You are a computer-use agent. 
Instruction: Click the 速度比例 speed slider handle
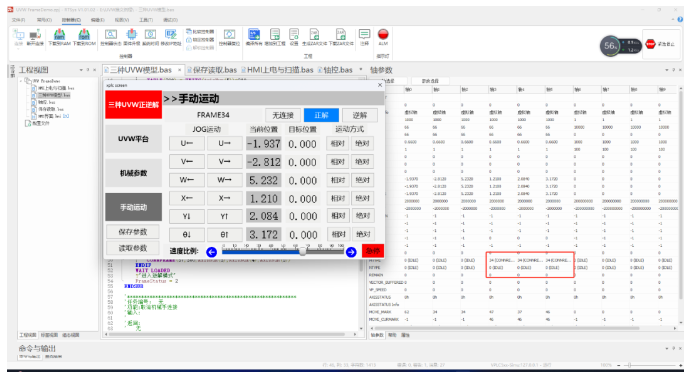coord(302,252)
